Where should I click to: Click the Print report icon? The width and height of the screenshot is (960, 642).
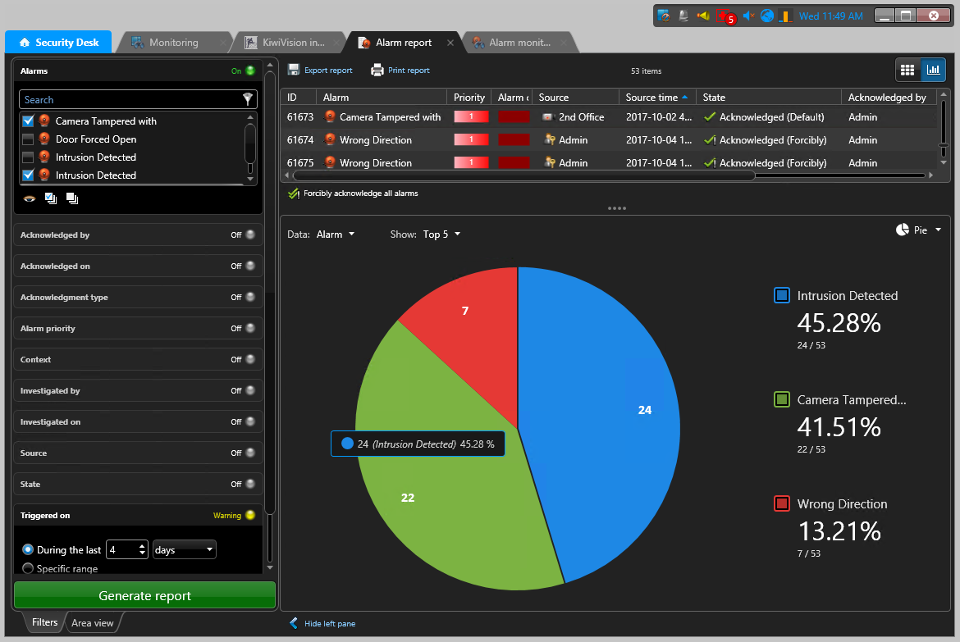pos(400,70)
